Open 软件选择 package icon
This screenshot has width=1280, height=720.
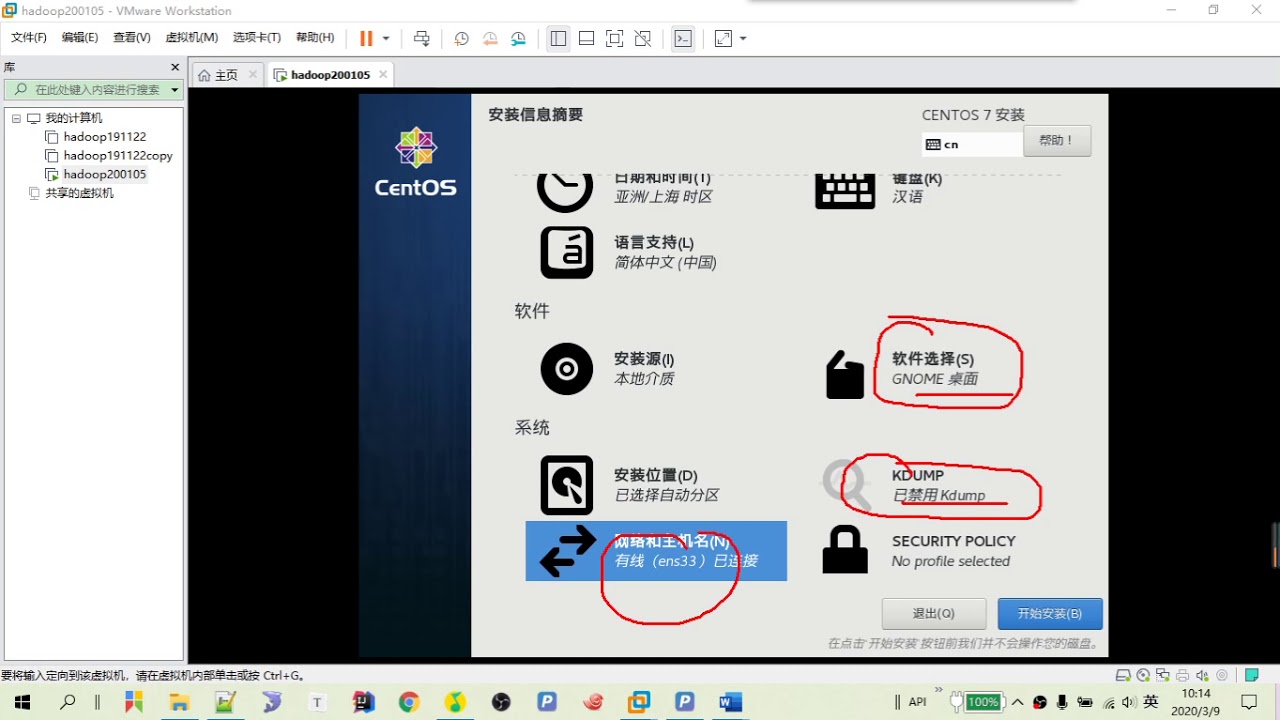845,375
